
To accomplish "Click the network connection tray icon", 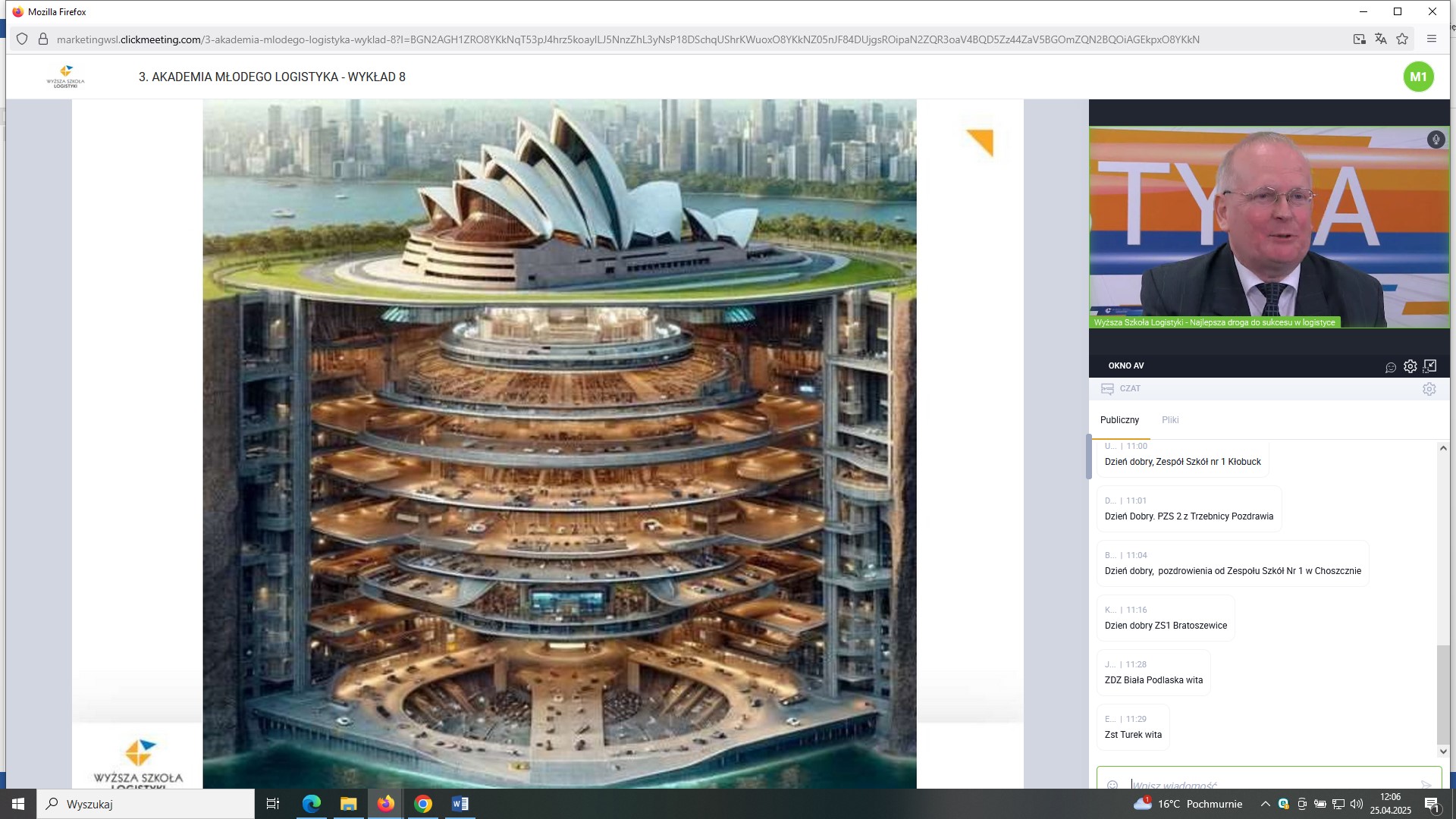I will pyautogui.click(x=1338, y=804).
